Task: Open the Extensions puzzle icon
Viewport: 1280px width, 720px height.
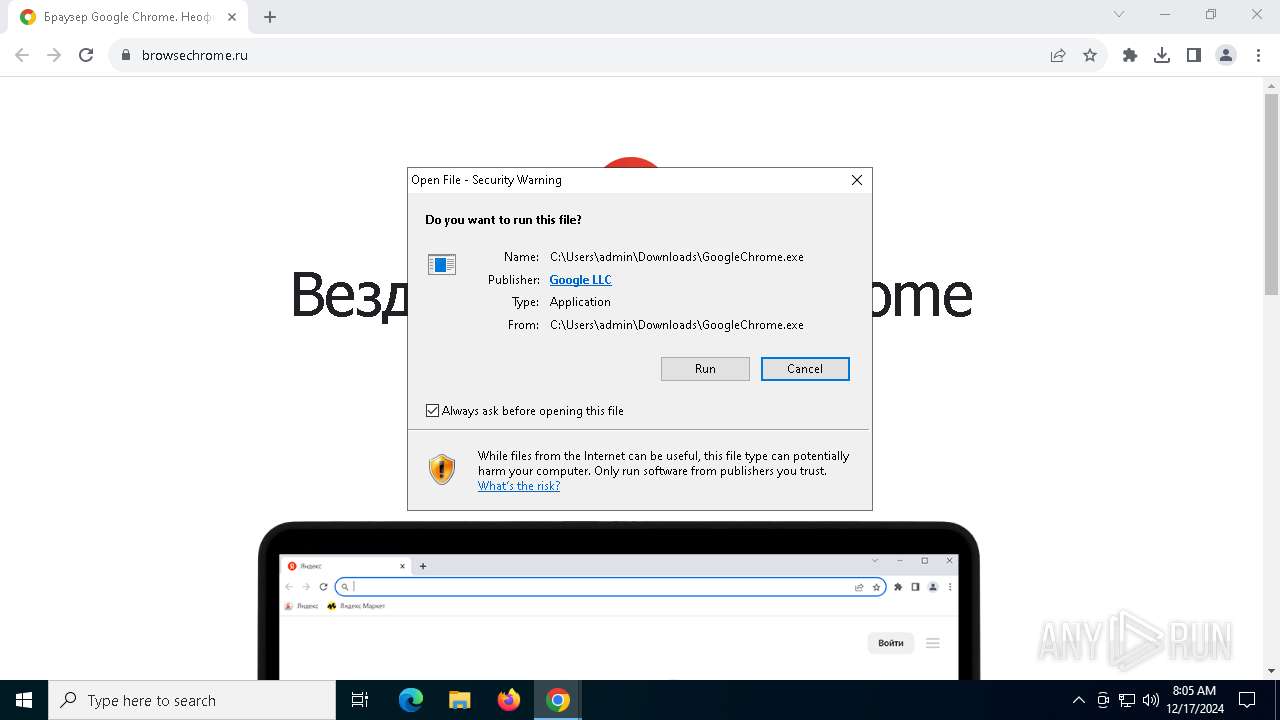Action: [1130, 56]
